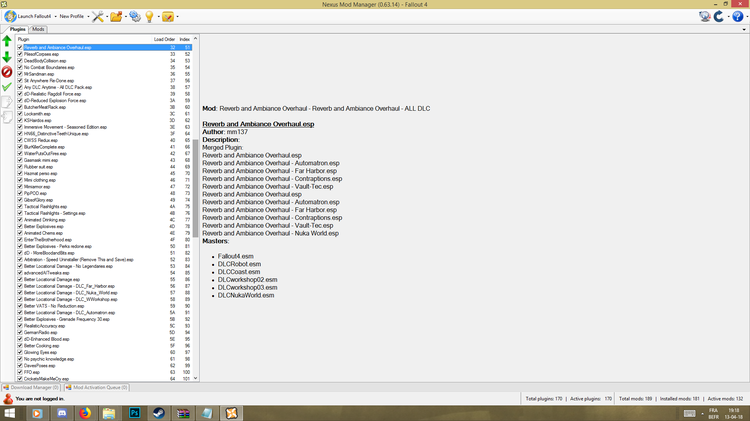This screenshot has height=421, width=750.
Task: Open the settings gears icon
Action: point(135,16)
